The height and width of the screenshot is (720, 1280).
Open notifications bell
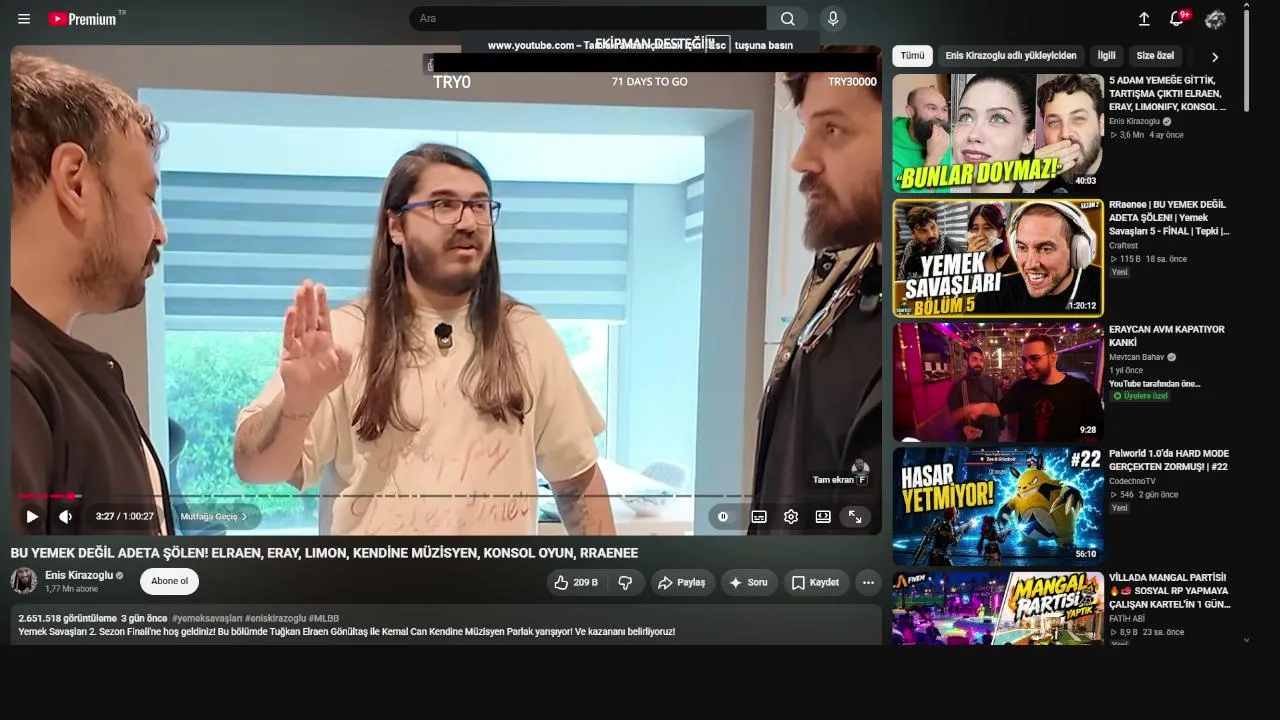tap(1177, 19)
